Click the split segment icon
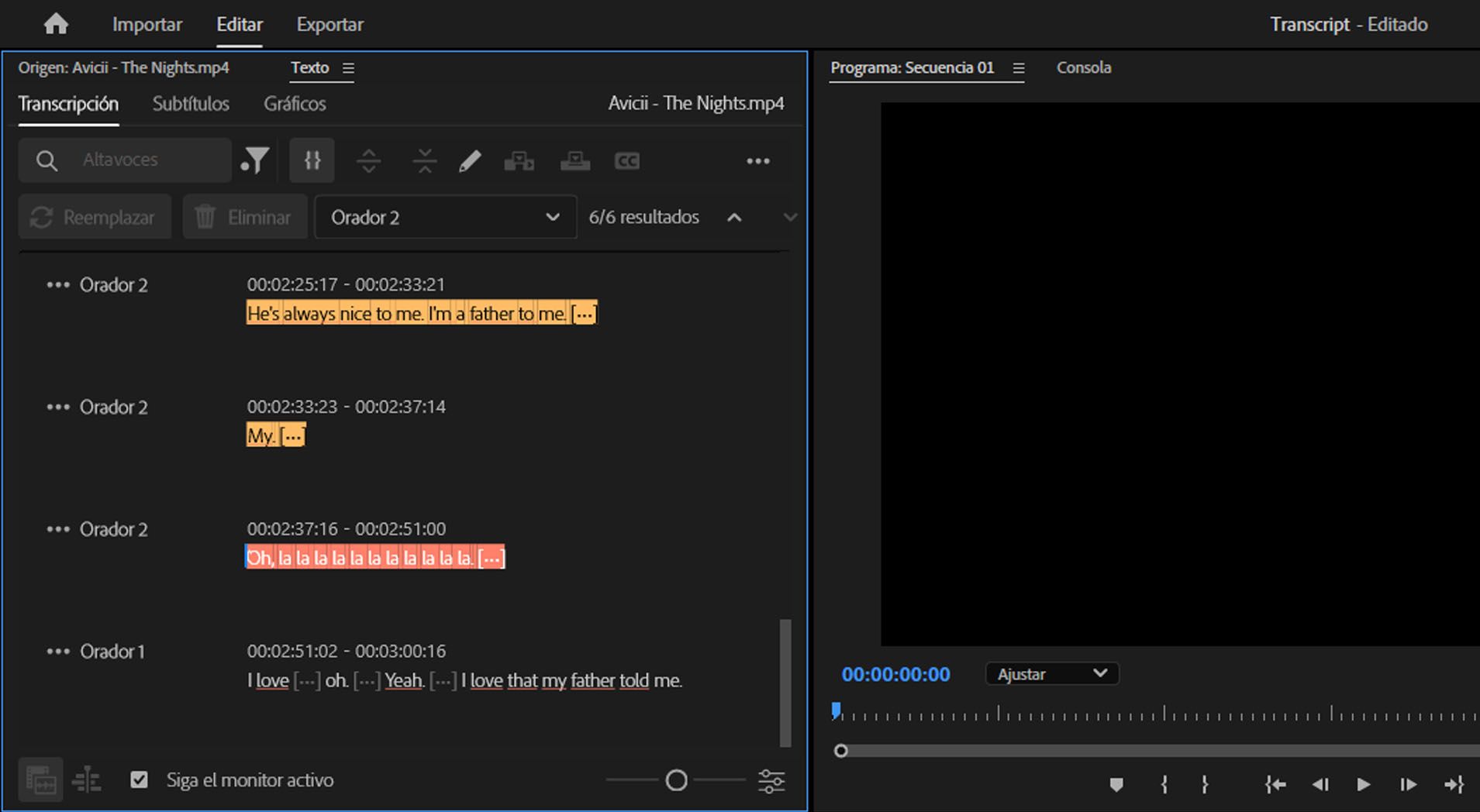1480x812 pixels. 368,160
